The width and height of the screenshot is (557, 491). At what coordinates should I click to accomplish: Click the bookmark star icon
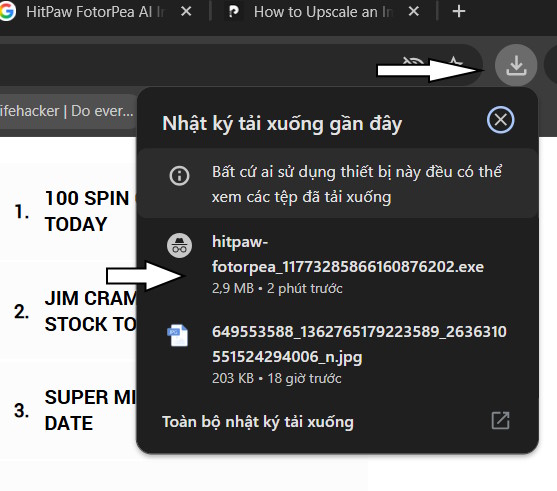point(454,64)
